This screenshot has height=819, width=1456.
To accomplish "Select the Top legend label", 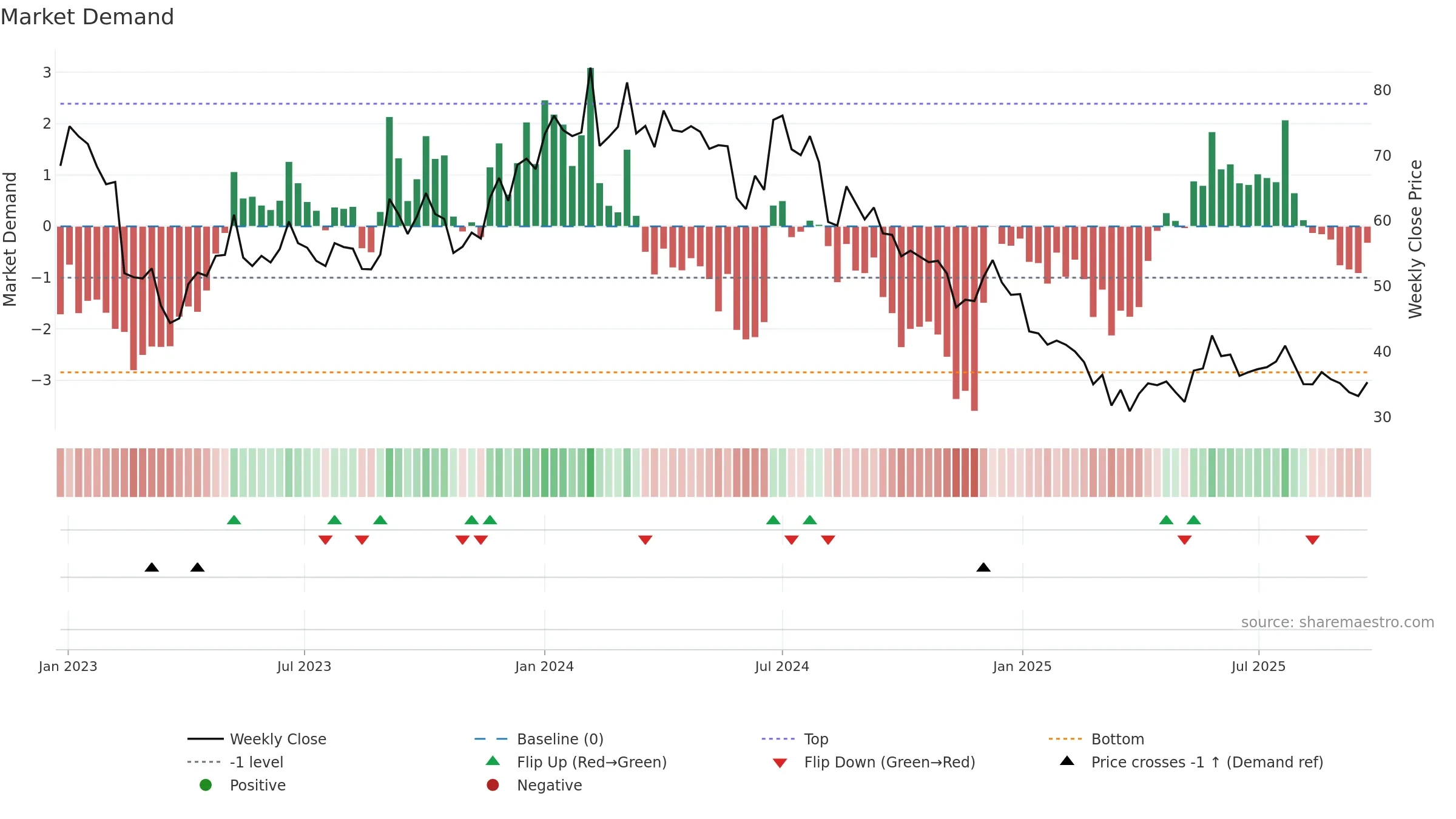I will click(x=816, y=739).
